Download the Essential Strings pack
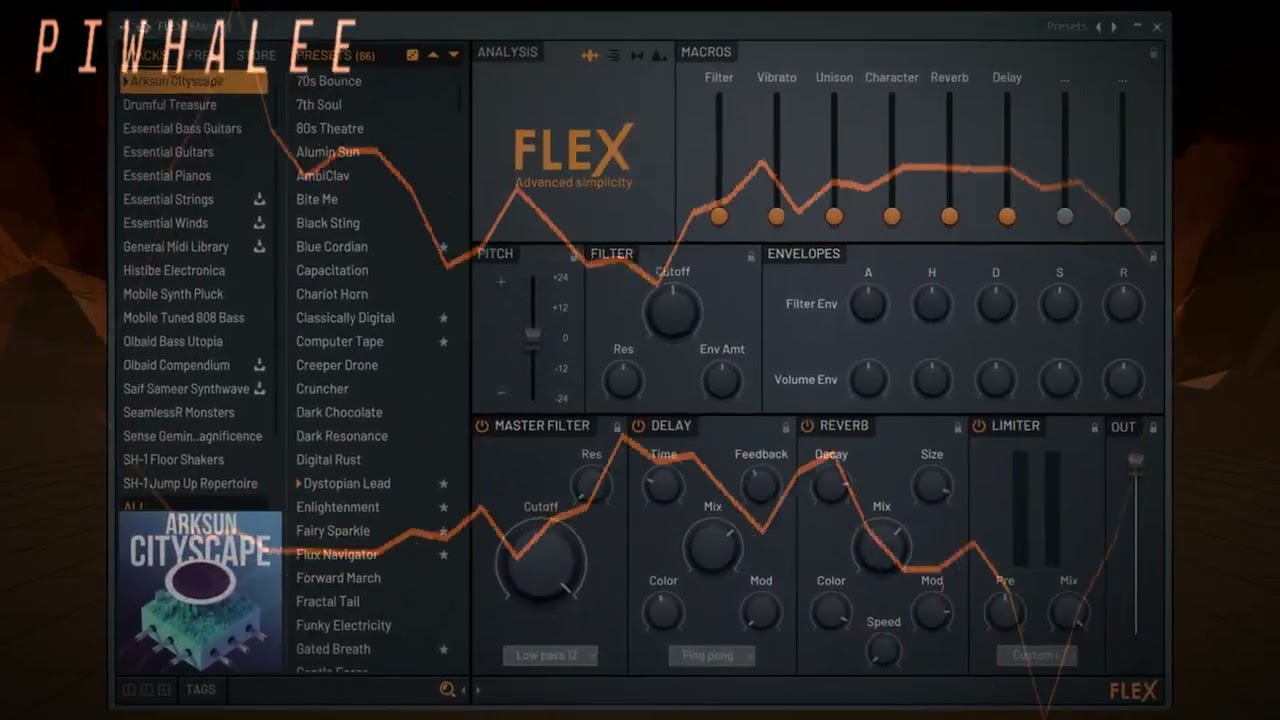 pyautogui.click(x=259, y=199)
